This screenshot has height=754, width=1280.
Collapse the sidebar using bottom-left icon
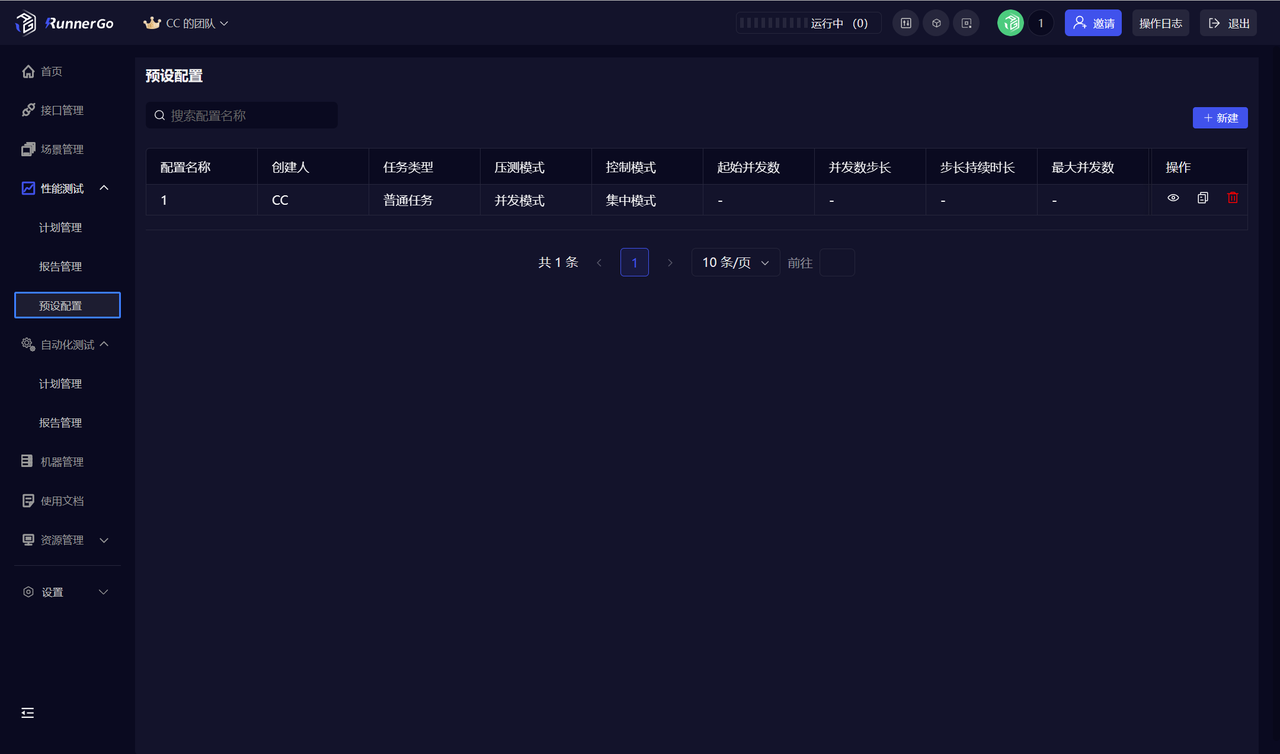(x=27, y=713)
